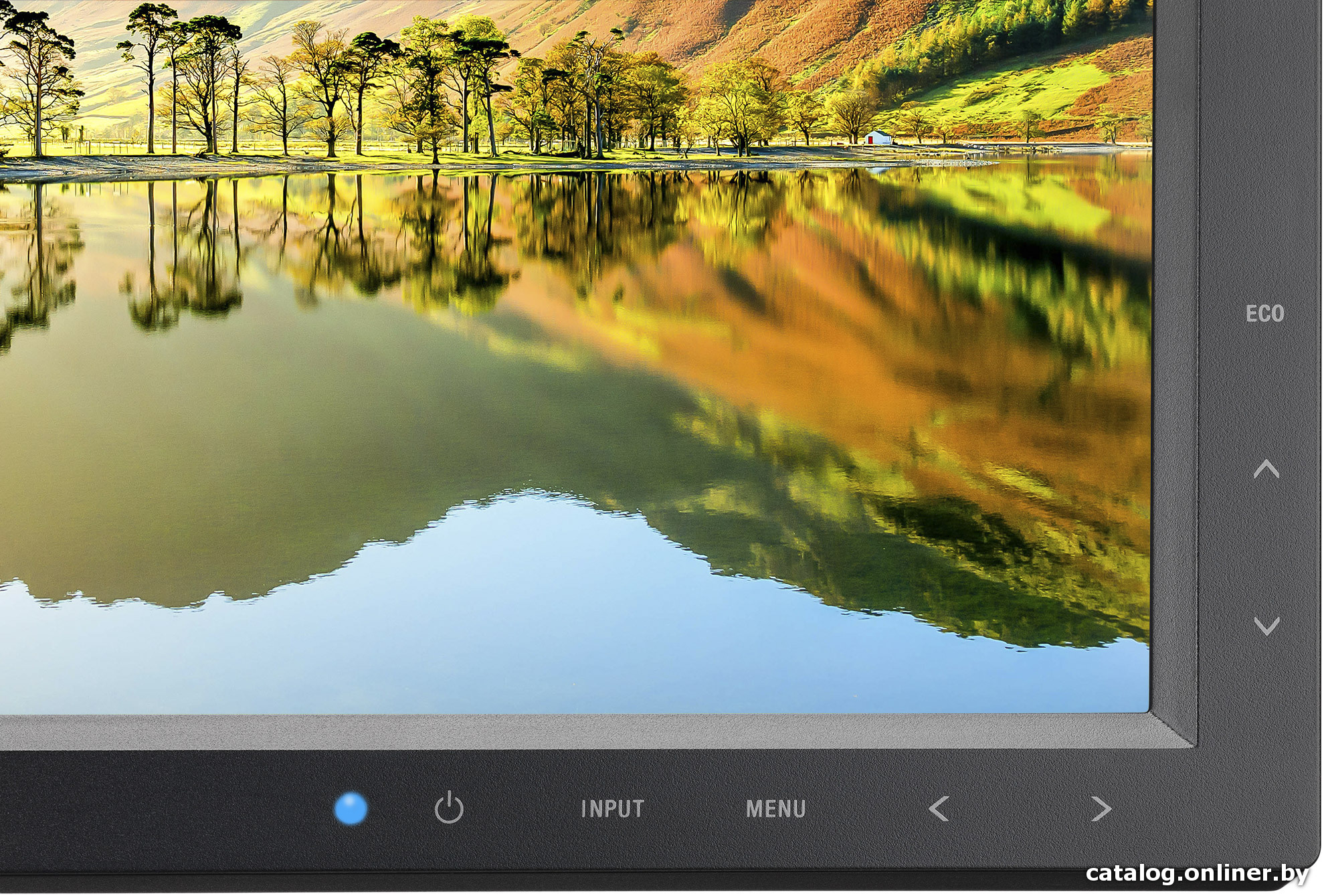Tap the power symbol button
Image resolution: width=1324 pixels, height=896 pixels.
[449, 808]
